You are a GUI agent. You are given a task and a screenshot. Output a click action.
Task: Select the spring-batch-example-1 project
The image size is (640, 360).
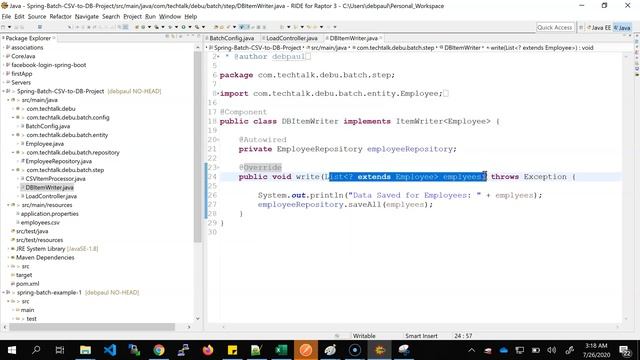(49, 293)
